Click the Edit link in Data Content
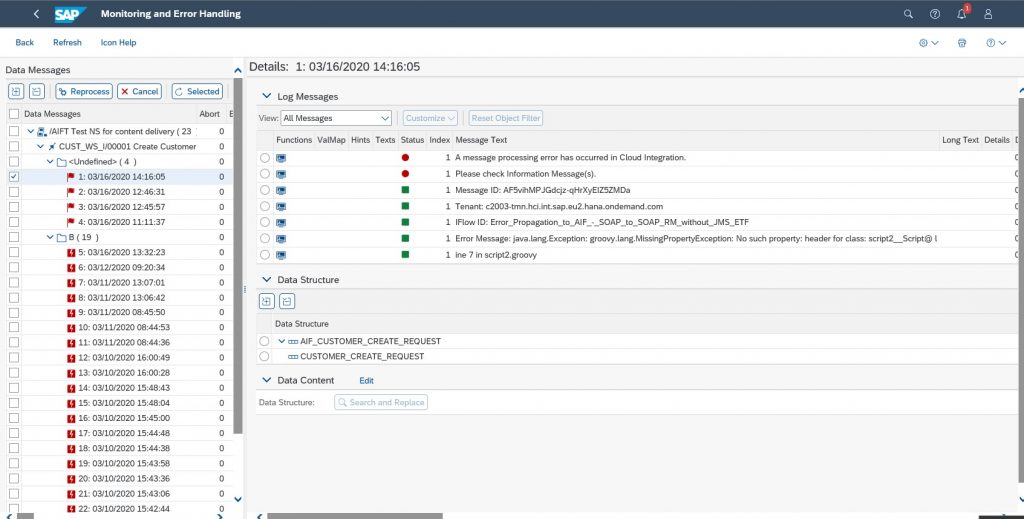The height and width of the screenshot is (519, 1024). coord(366,381)
